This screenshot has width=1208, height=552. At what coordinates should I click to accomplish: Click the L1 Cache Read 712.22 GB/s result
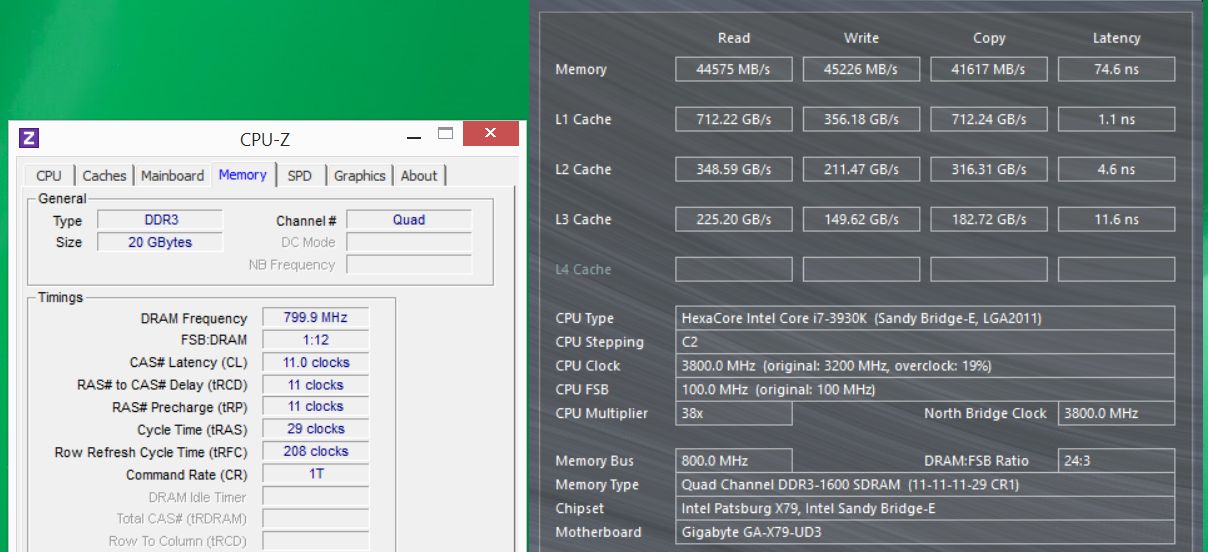(734, 119)
